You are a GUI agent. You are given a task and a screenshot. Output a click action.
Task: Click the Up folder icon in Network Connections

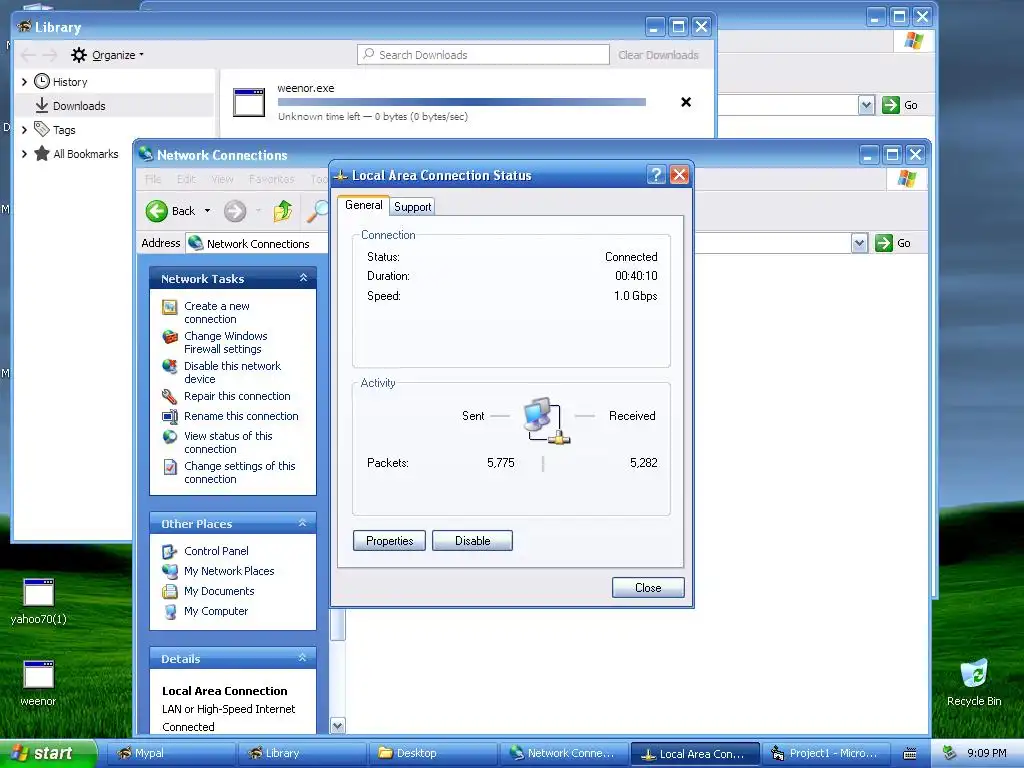pos(283,211)
